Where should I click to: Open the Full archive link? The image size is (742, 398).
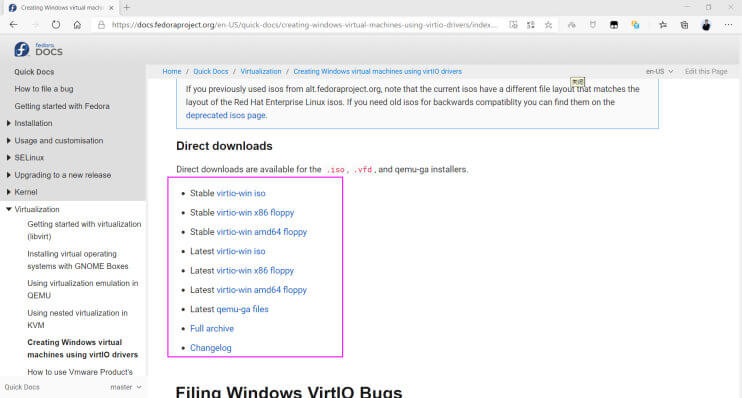(212, 328)
